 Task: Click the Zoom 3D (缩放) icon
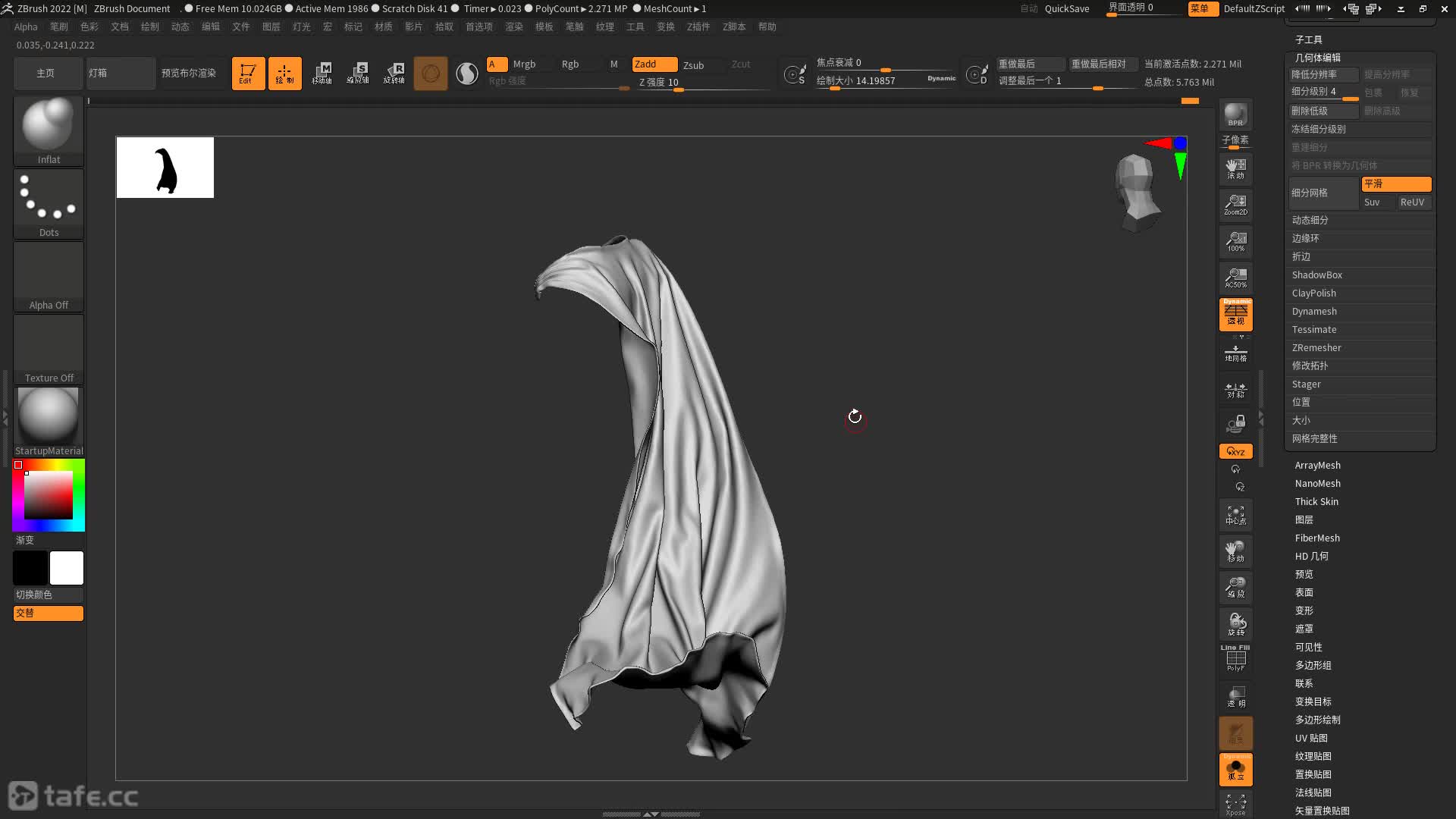pos(1235,588)
